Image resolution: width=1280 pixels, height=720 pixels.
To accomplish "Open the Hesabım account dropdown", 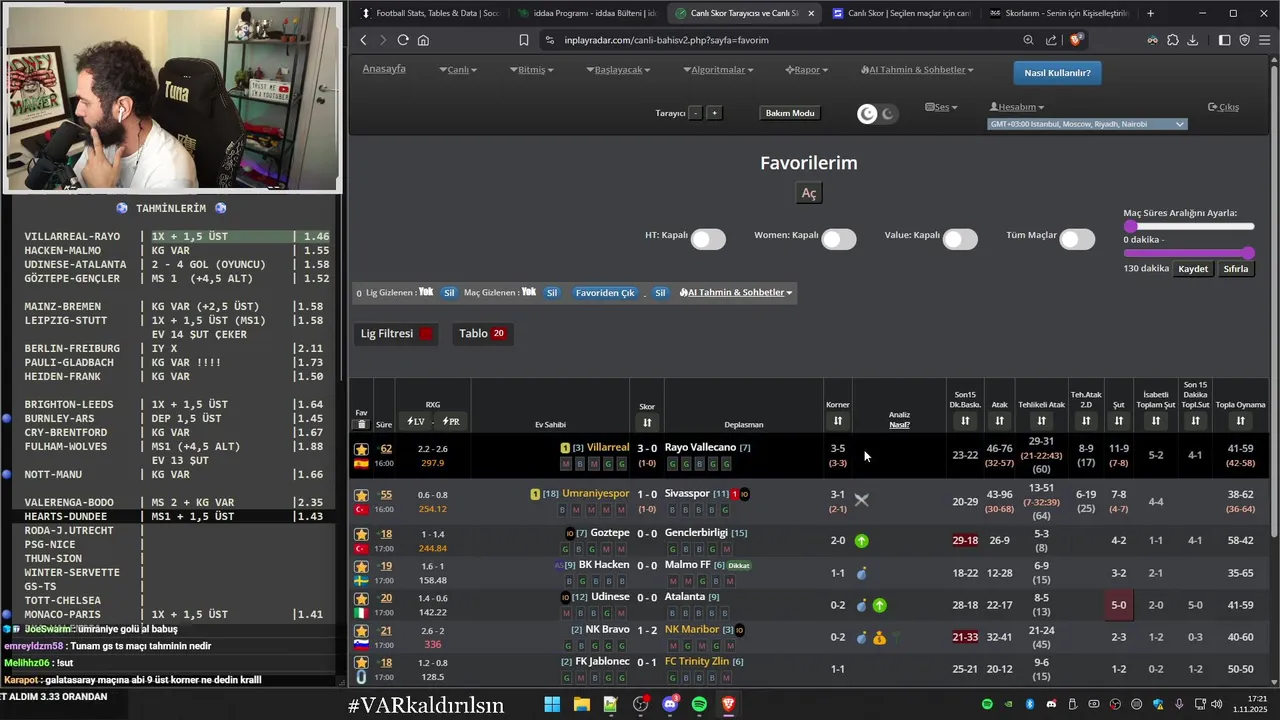I will pyautogui.click(x=1017, y=107).
